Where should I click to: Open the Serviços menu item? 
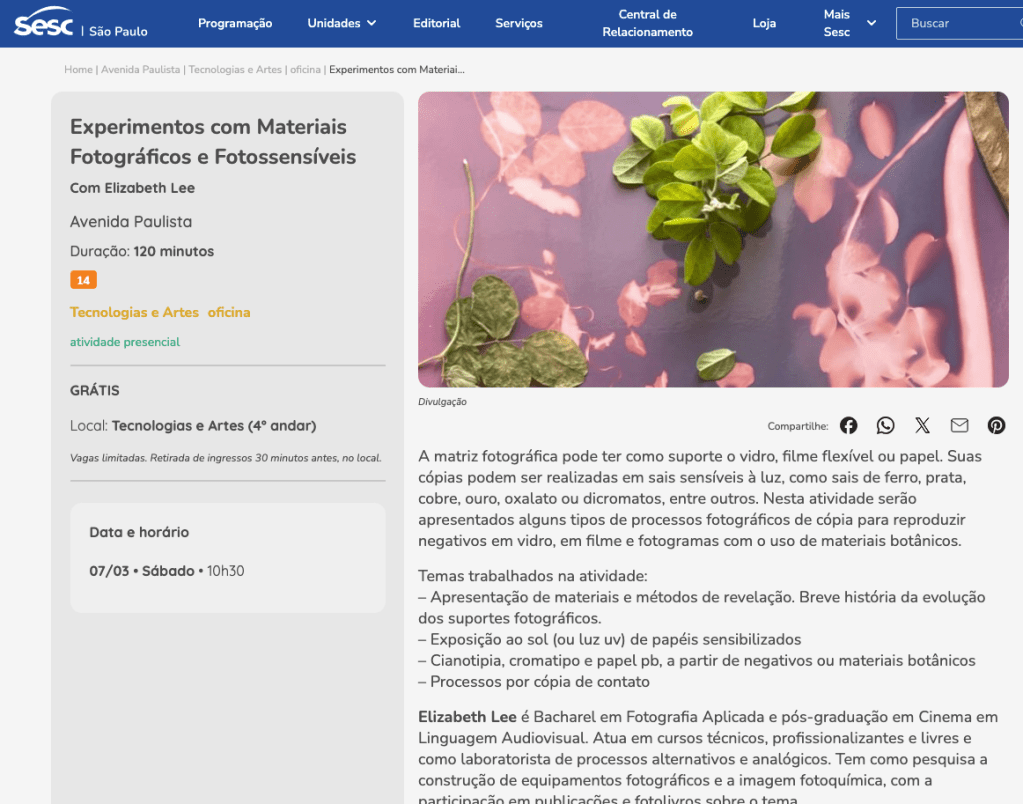click(x=519, y=23)
